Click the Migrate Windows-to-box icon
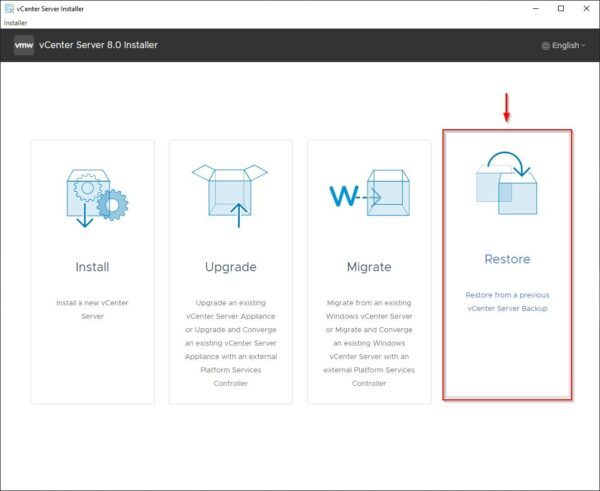The image size is (600, 491). (368, 196)
